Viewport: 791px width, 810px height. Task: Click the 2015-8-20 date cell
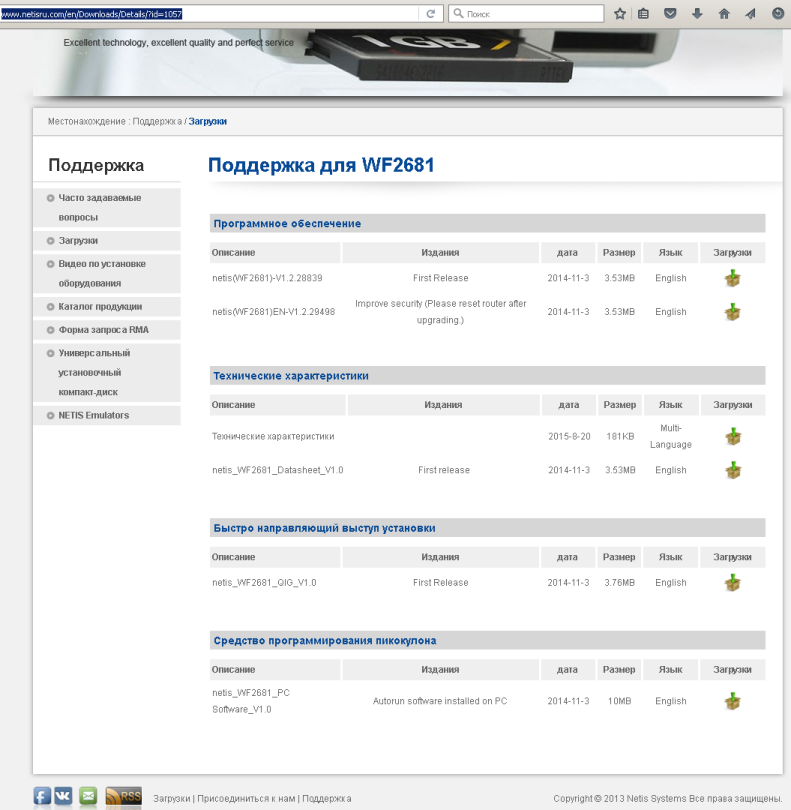tap(569, 437)
